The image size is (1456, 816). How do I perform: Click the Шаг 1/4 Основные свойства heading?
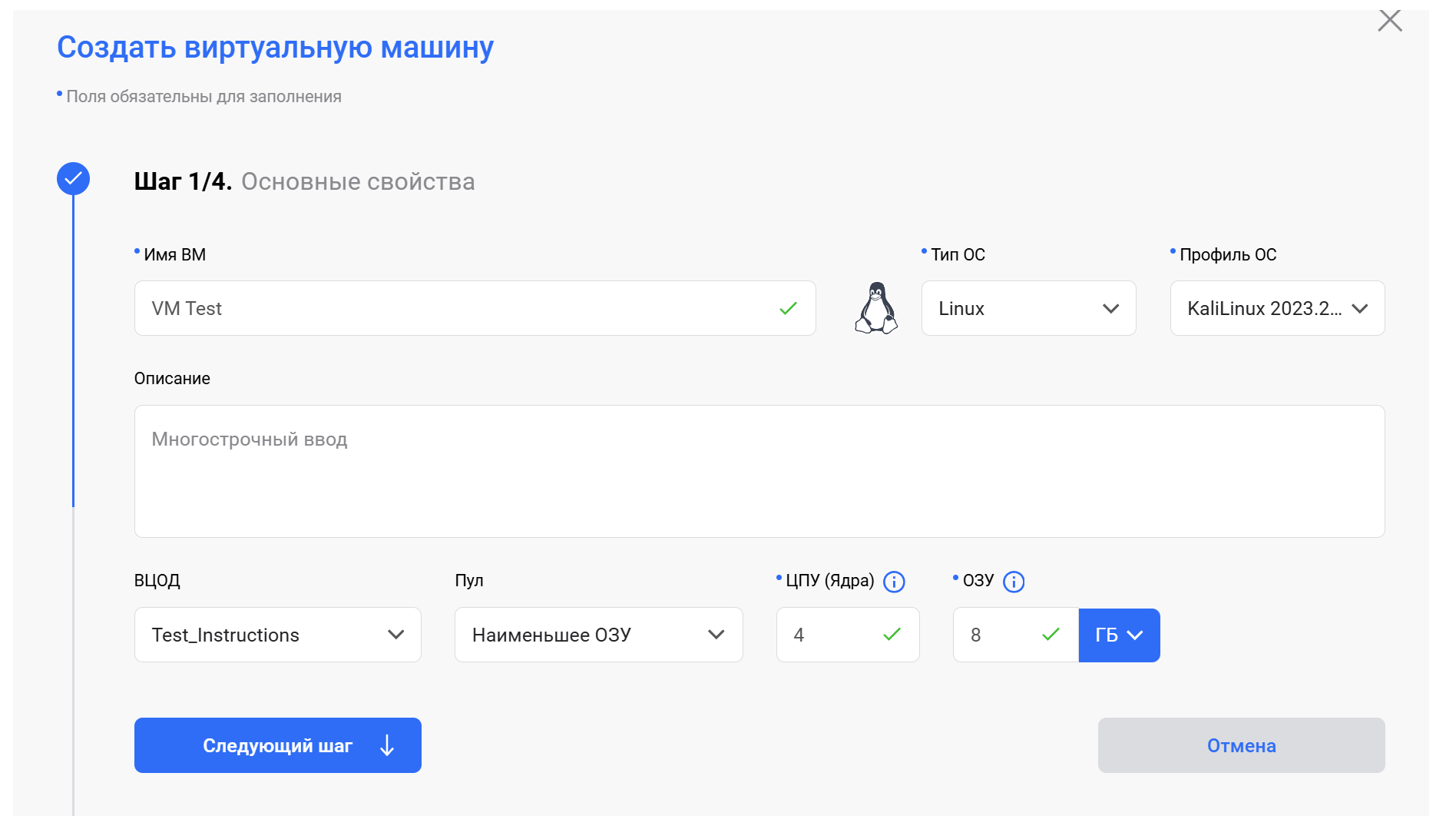click(305, 181)
